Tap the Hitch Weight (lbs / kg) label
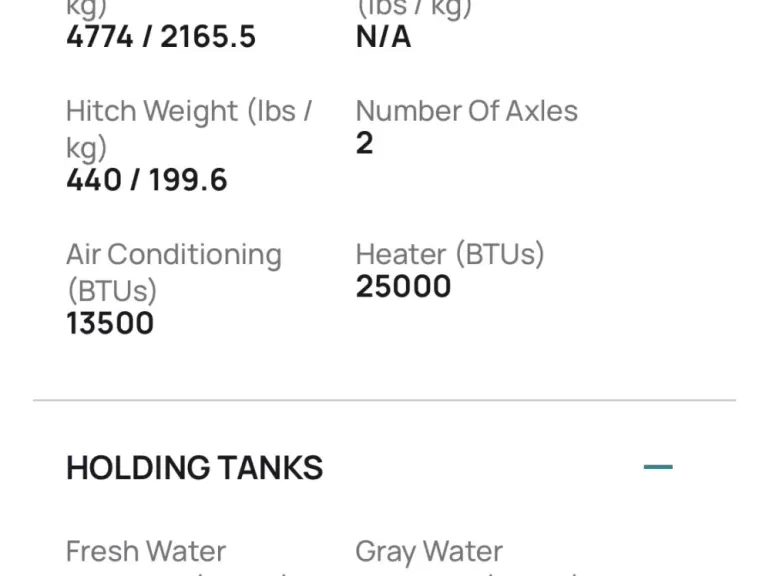 click(x=189, y=128)
